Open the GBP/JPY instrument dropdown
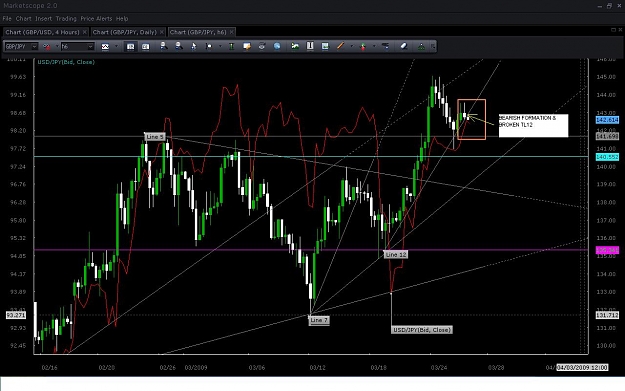The width and height of the screenshot is (625, 391). tap(21, 47)
